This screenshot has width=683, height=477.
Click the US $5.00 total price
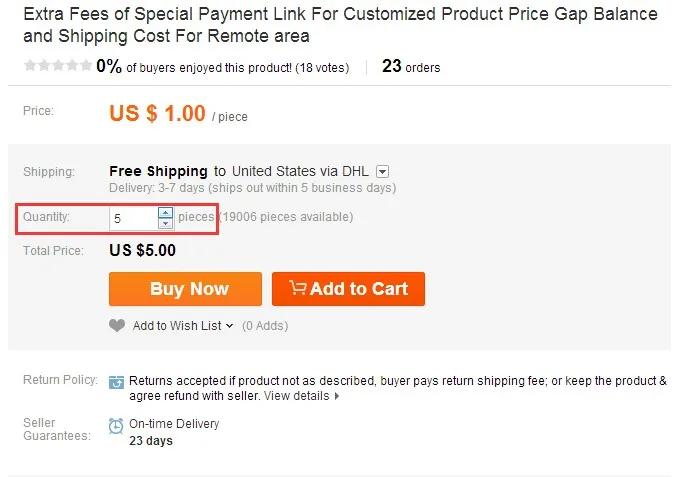[x=142, y=251]
